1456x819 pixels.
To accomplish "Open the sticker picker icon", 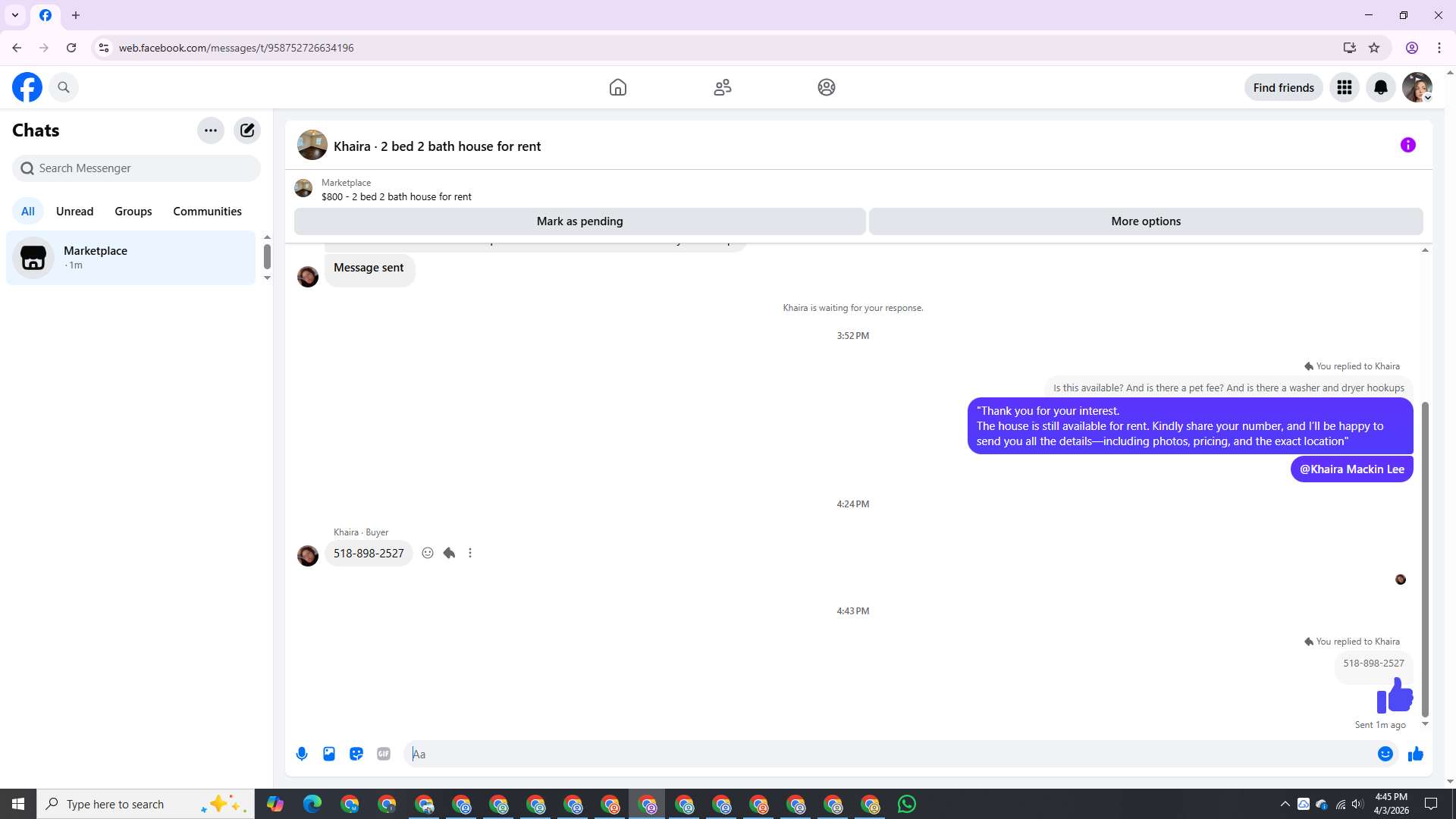I will (x=356, y=754).
